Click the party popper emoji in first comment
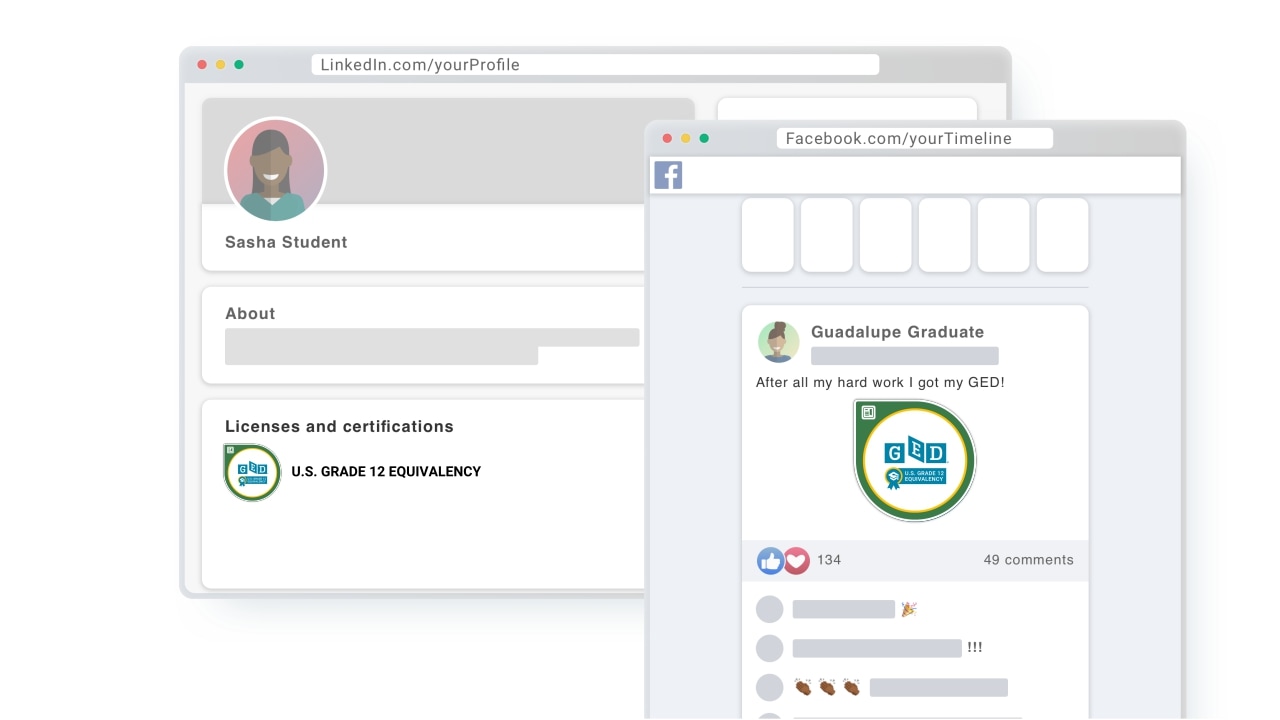The image size is (1280, 720). point(908,609)
